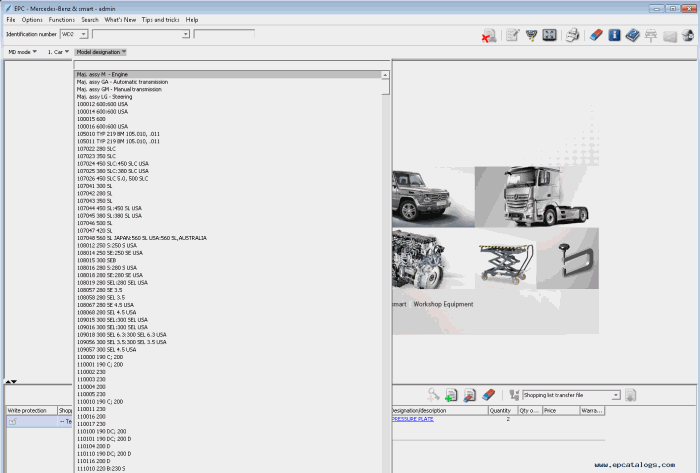
Task: Click the filter funnel icon
Action: coord(531,35)
